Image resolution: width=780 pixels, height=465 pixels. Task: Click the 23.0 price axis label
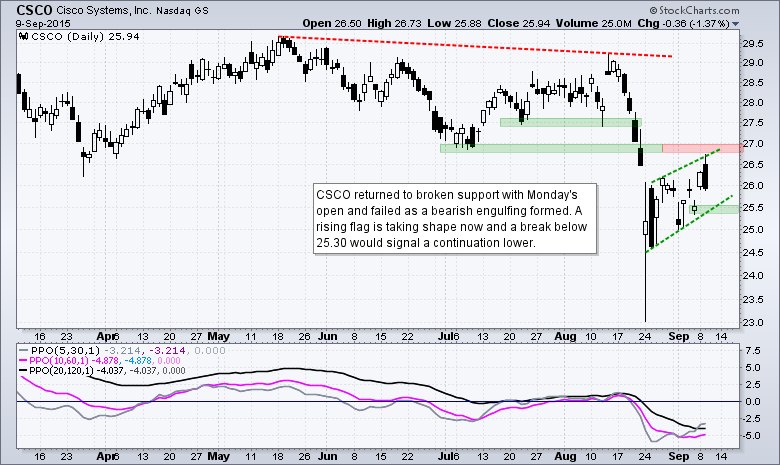(753, 322)
